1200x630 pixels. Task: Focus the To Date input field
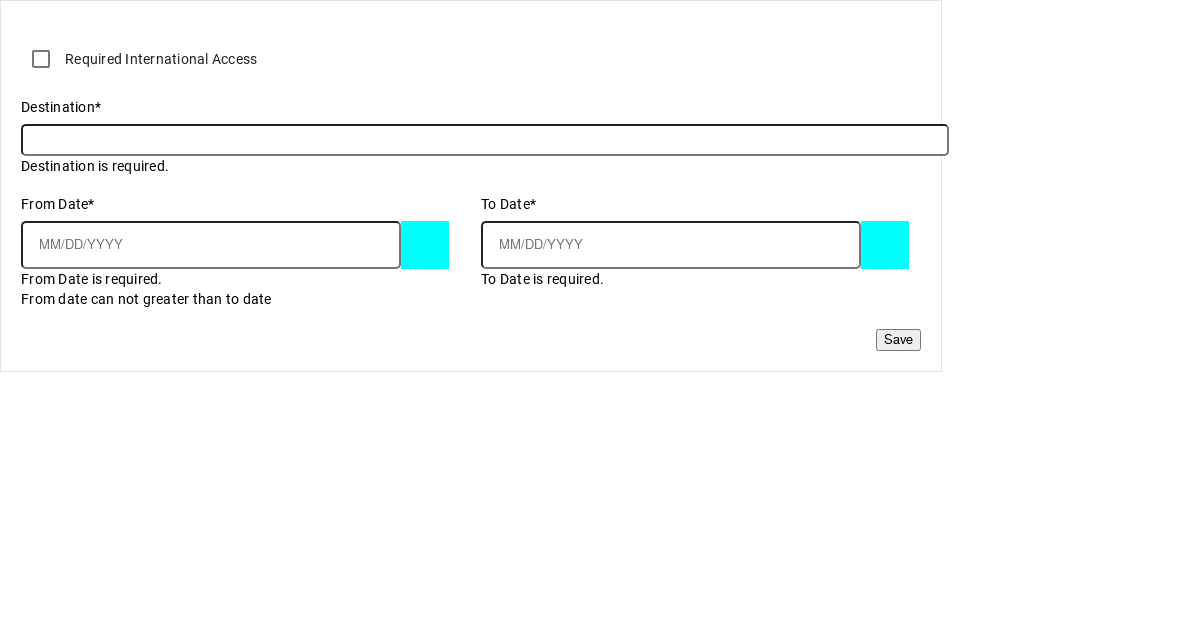(x=670, y=245)
